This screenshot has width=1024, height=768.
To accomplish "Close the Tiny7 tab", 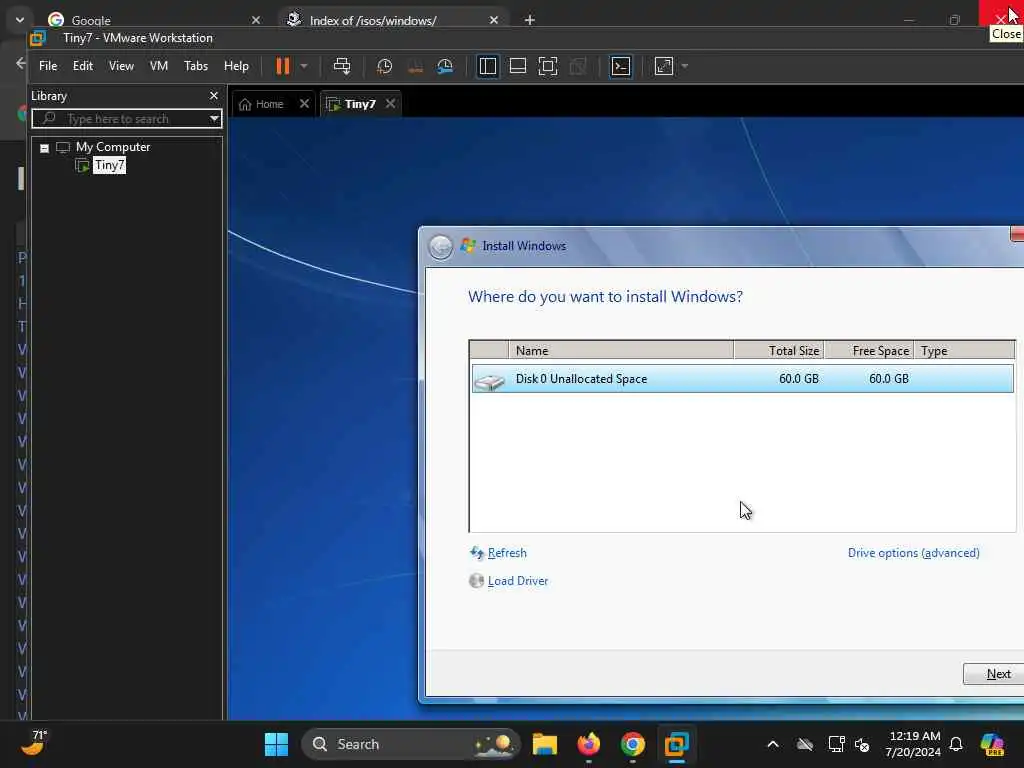I will [391, 104].
